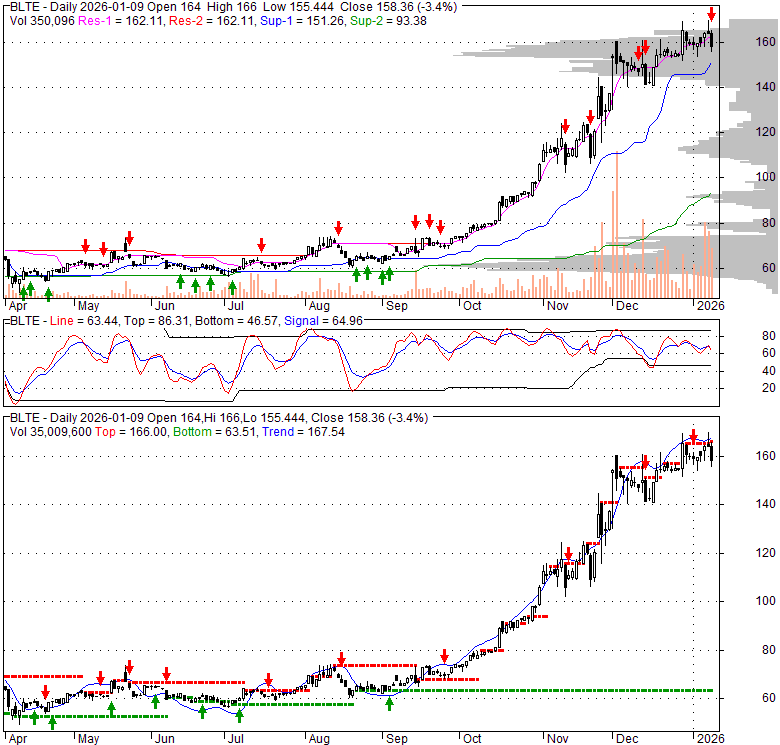The image size is (780, 745).
Task: Click the red sell arrow above January 2026 candles, top chart
Action: coord(712,14)
